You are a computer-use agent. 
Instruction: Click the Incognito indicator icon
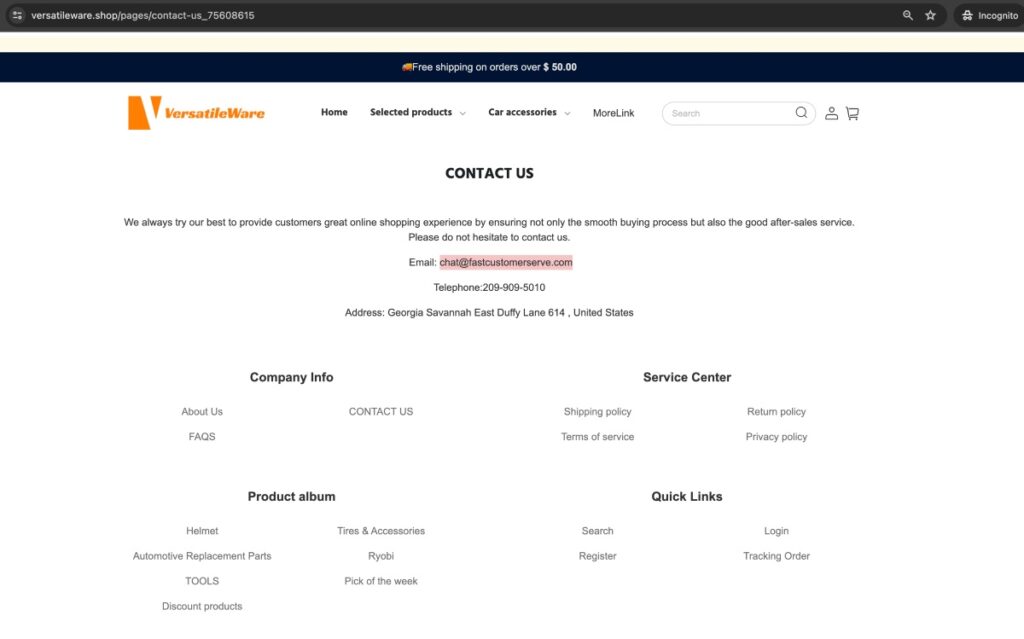click(x=966, y=15)
